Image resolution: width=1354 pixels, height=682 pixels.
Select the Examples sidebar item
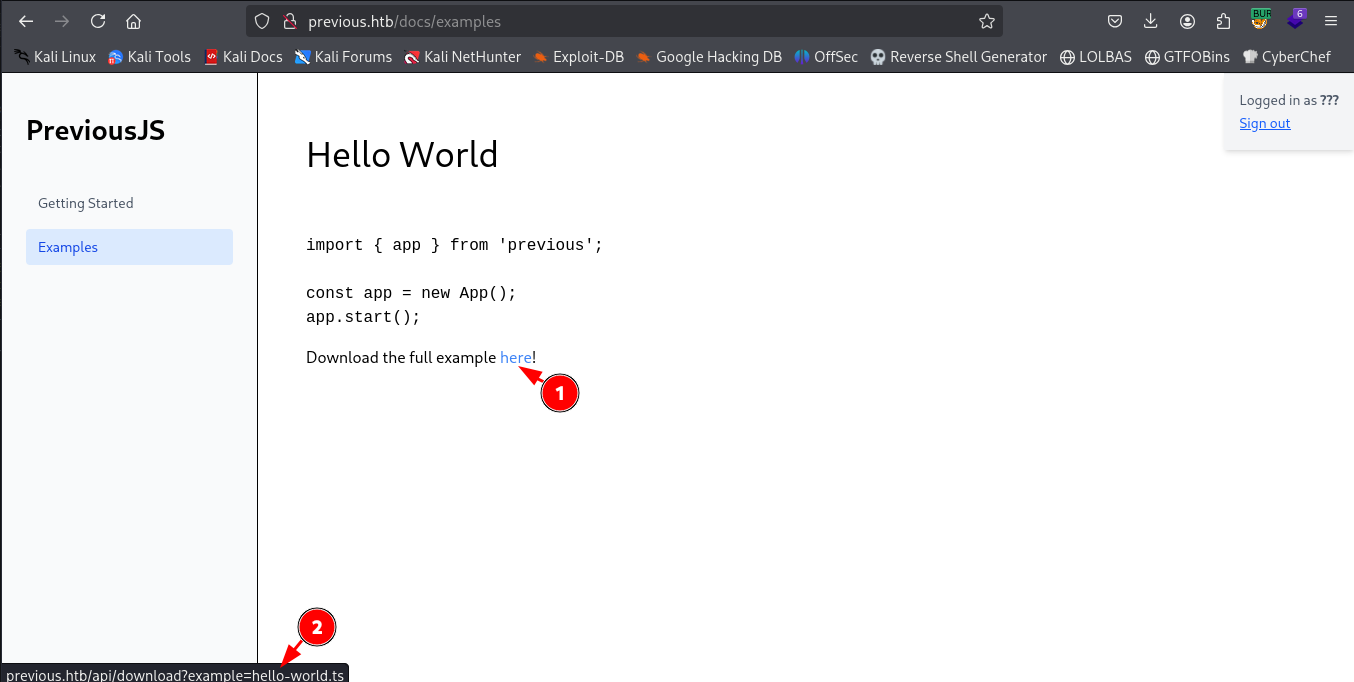coord(68,247)
